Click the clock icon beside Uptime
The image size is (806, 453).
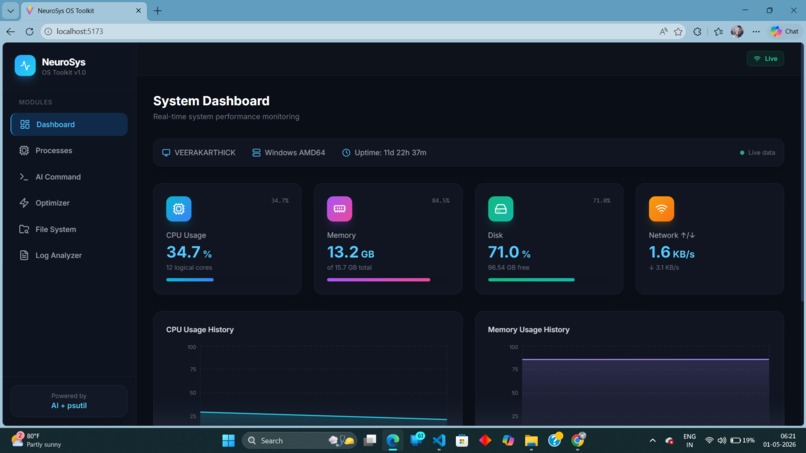point(346,153)
